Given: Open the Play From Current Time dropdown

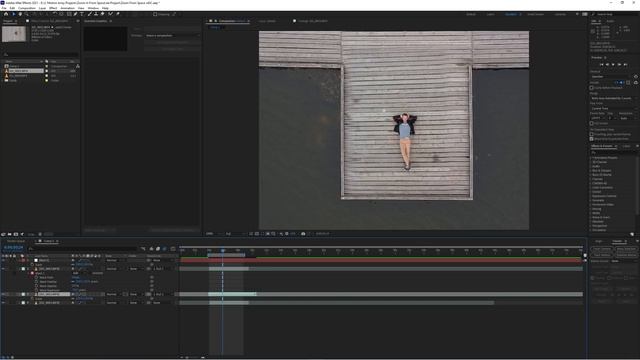Looking at the screenshot, I should pyautogui.click(x=613, y=109).
